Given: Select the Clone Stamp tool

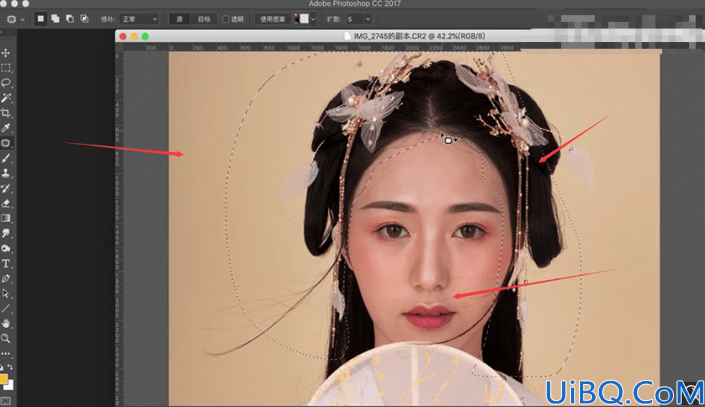Looking at the screenshot, I should (6, 173).
